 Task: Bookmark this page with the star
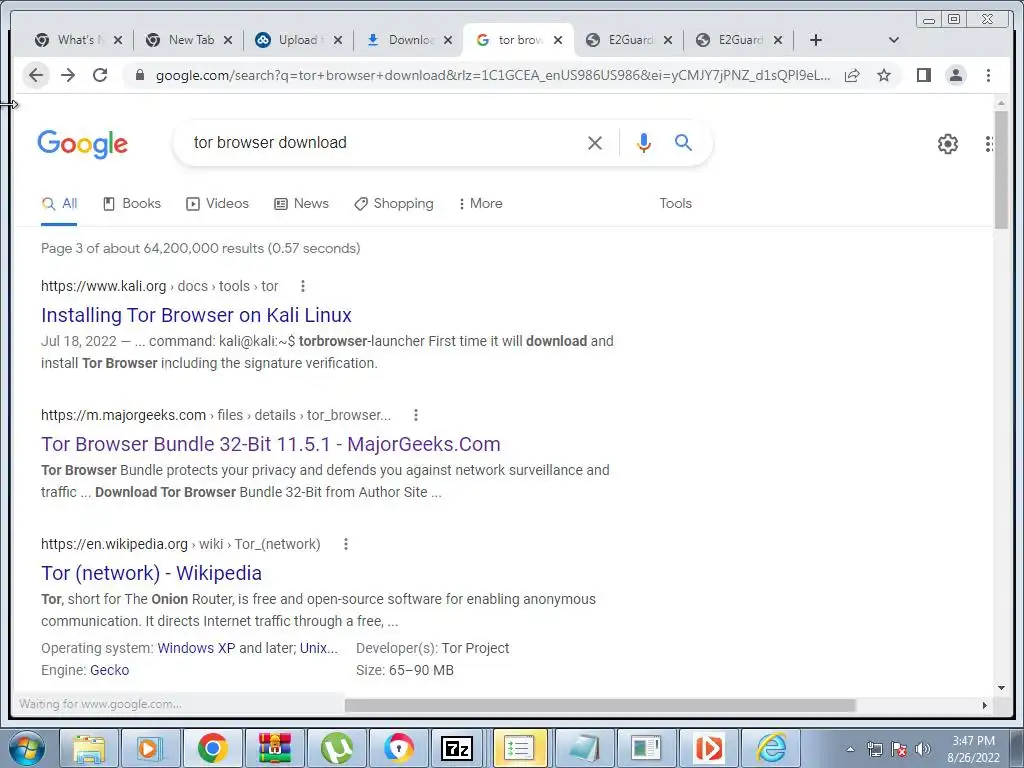point(884,75)
